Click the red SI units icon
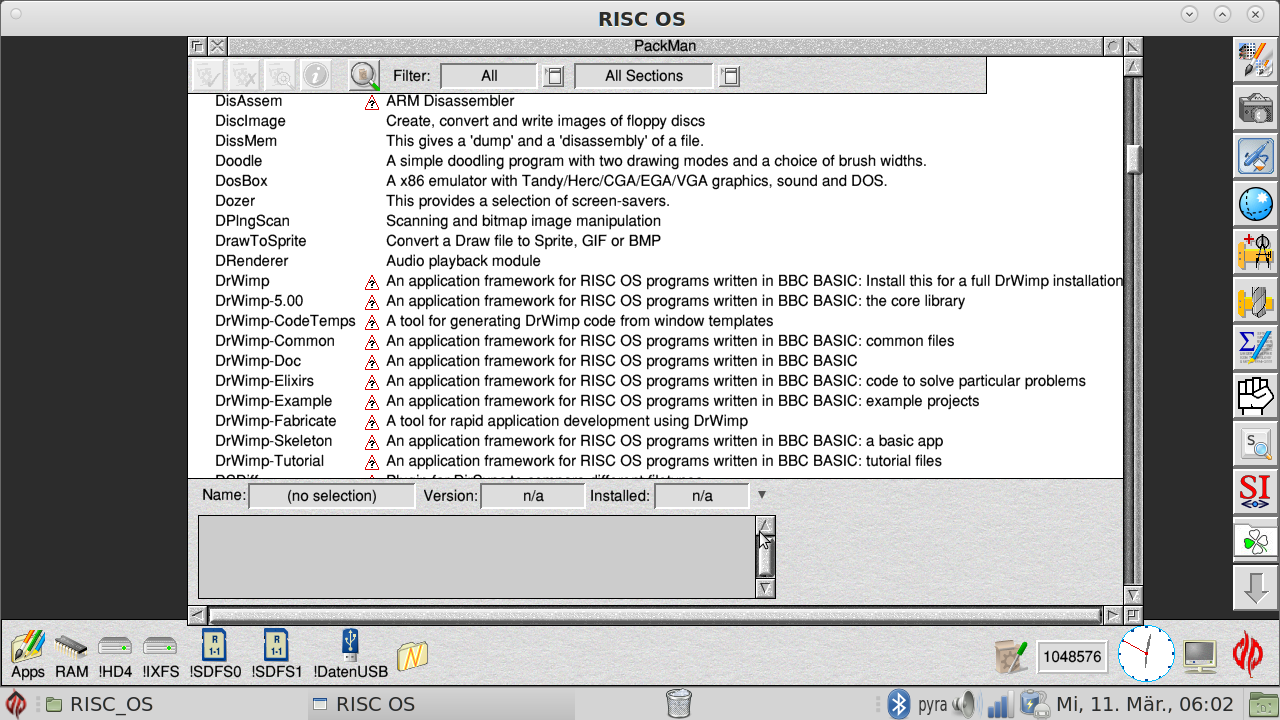 1255,491
